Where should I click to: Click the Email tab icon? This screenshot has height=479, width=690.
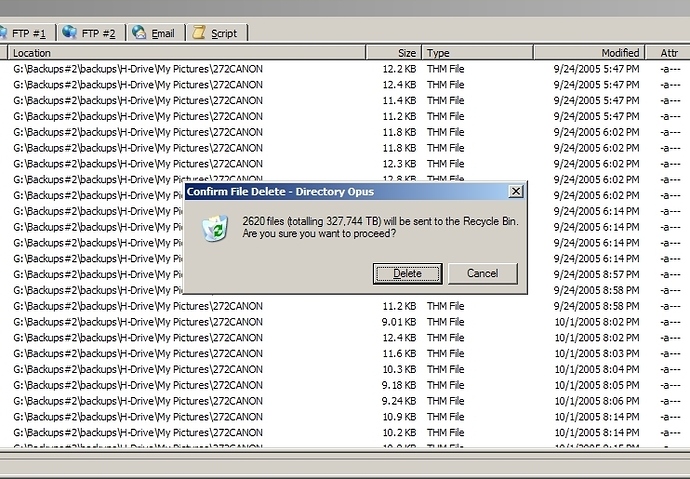pos(139,33)
